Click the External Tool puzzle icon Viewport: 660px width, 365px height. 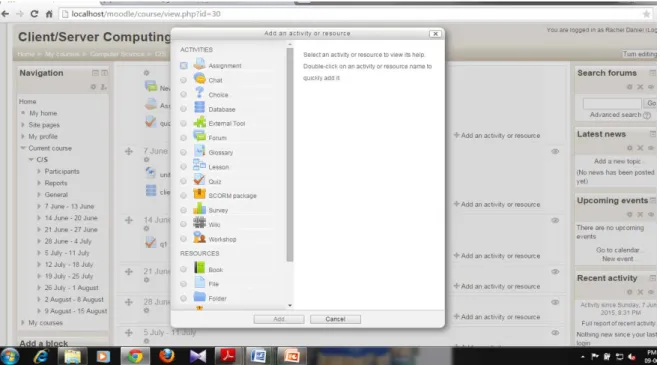click(x=199, y=123)
